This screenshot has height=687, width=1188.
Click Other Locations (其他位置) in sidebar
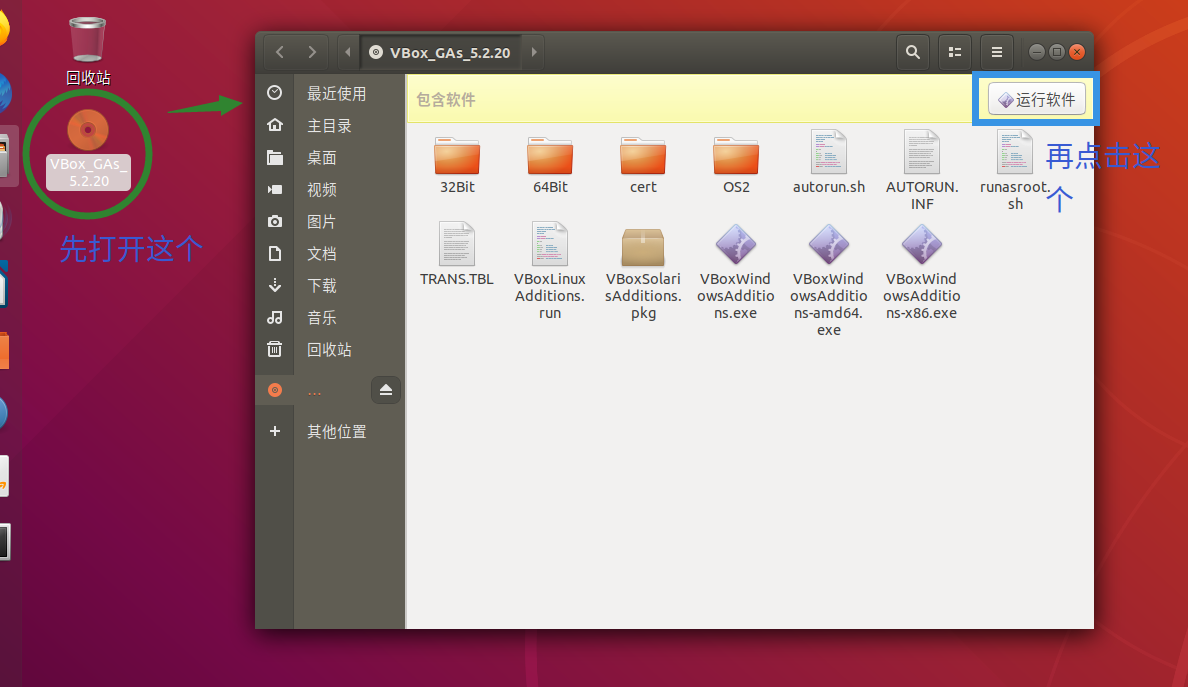coord(336,432)
